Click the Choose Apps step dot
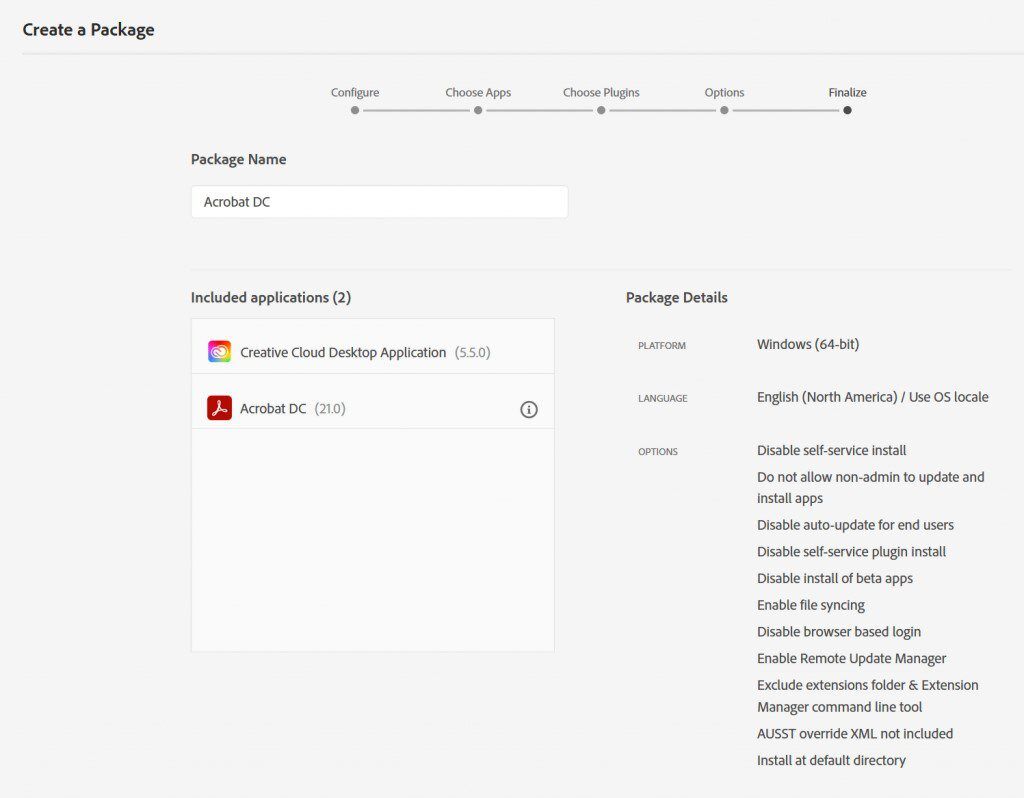The height and width of the screenshot is (798, 1024). click(x=478, y=111)
